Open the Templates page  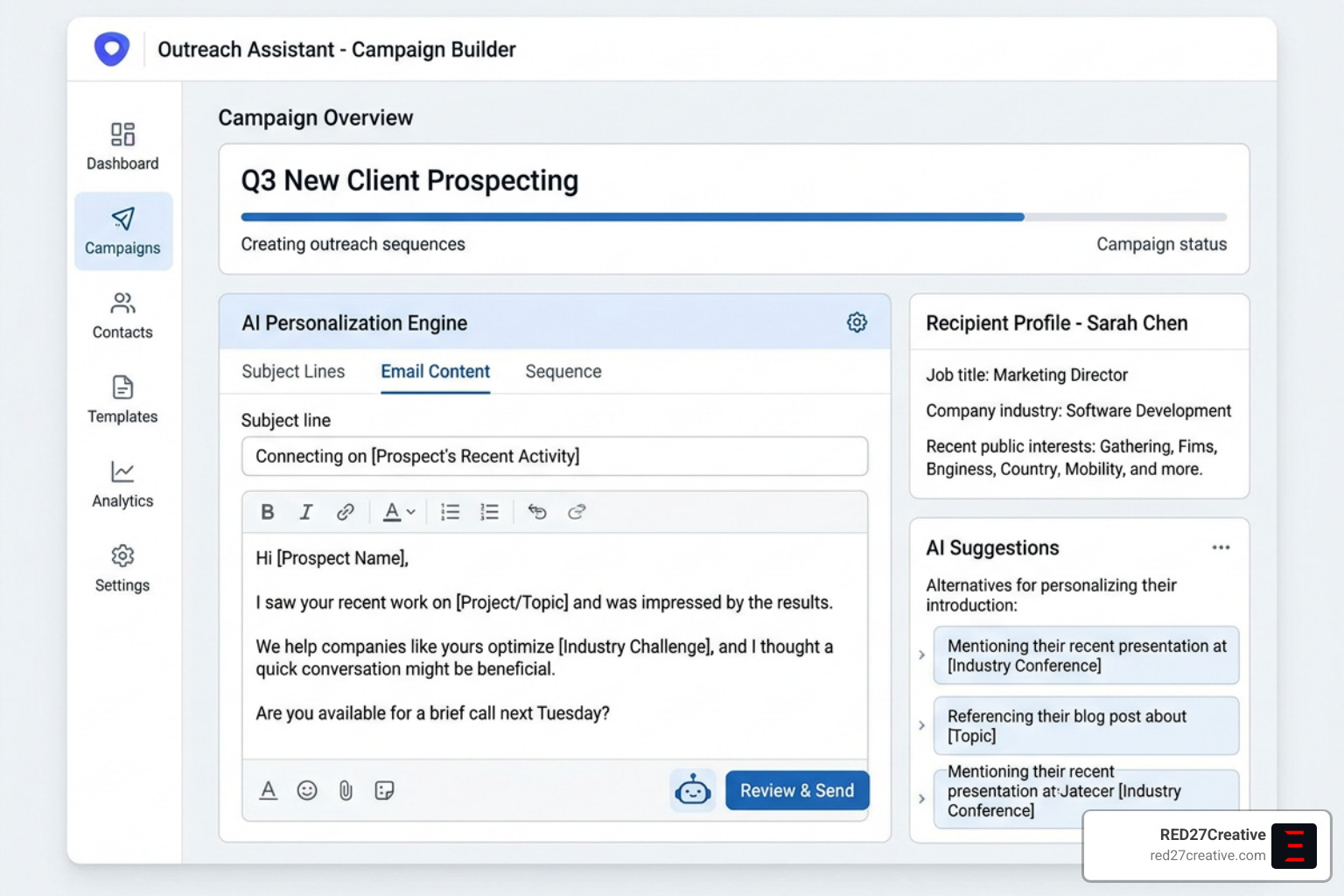[122, 400]
